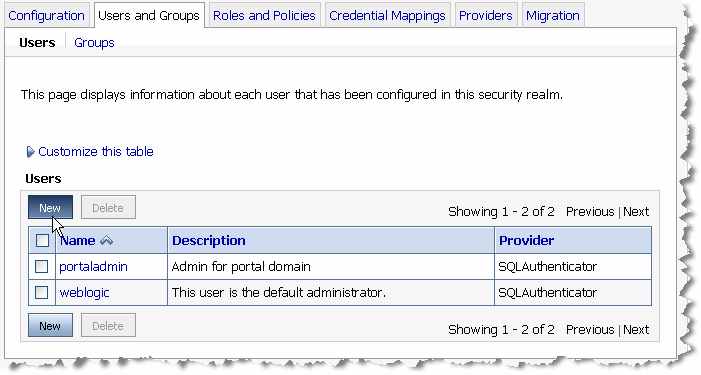701x375 pixels.
Task: Click the triangle icon beside Customize this table
Action: [30, 152]
